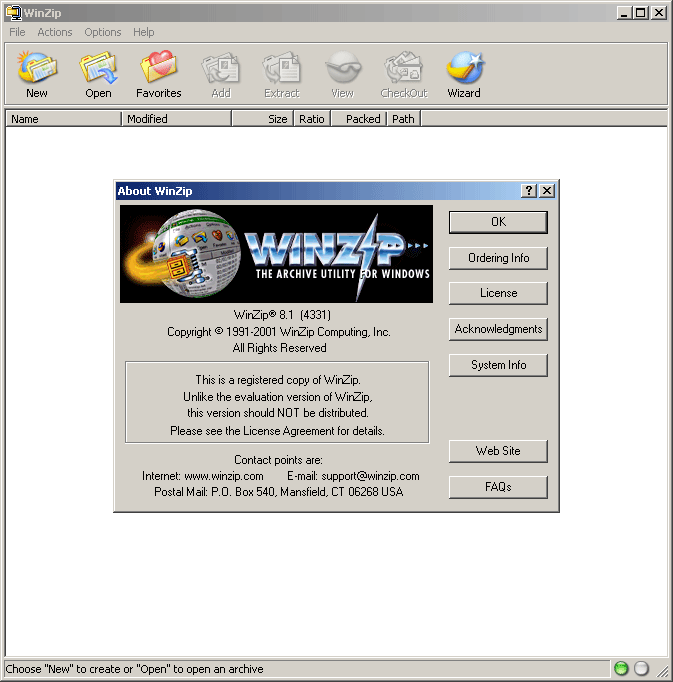Sort by the Packed column header
673x682 pixels.
[359, 119]
